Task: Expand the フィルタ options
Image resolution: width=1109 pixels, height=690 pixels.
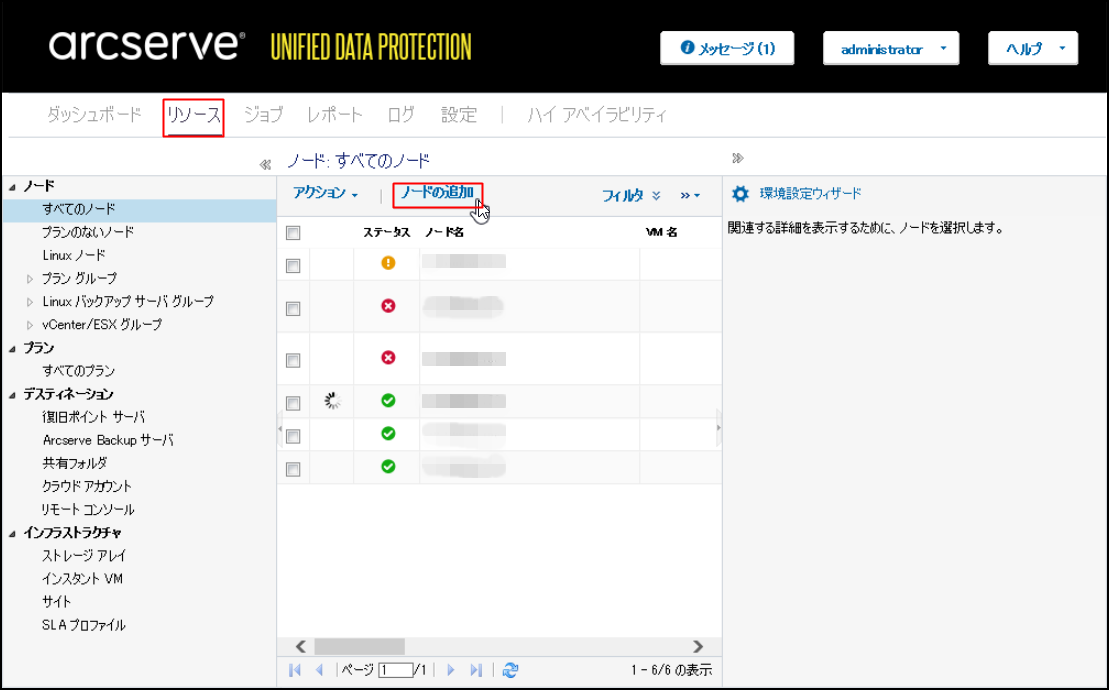Action: click(x=631, y=195)
